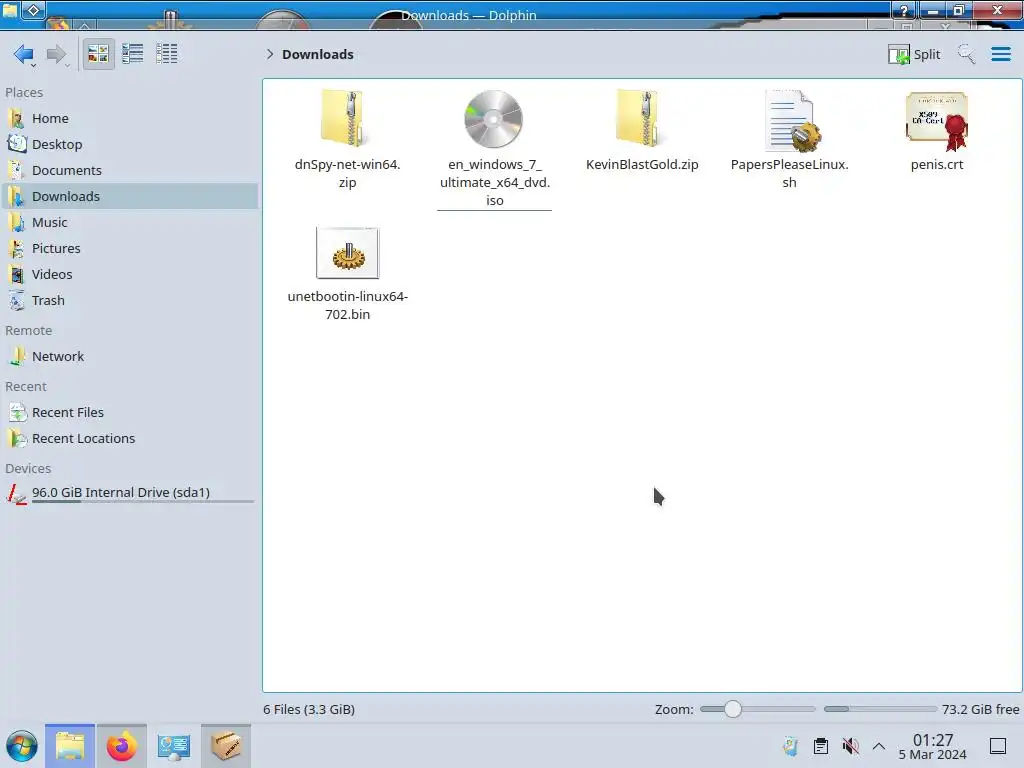Toggle the diamond pin icon in title bar
The width and height of the screenshot is (1024, 768).
pos(34,10)
